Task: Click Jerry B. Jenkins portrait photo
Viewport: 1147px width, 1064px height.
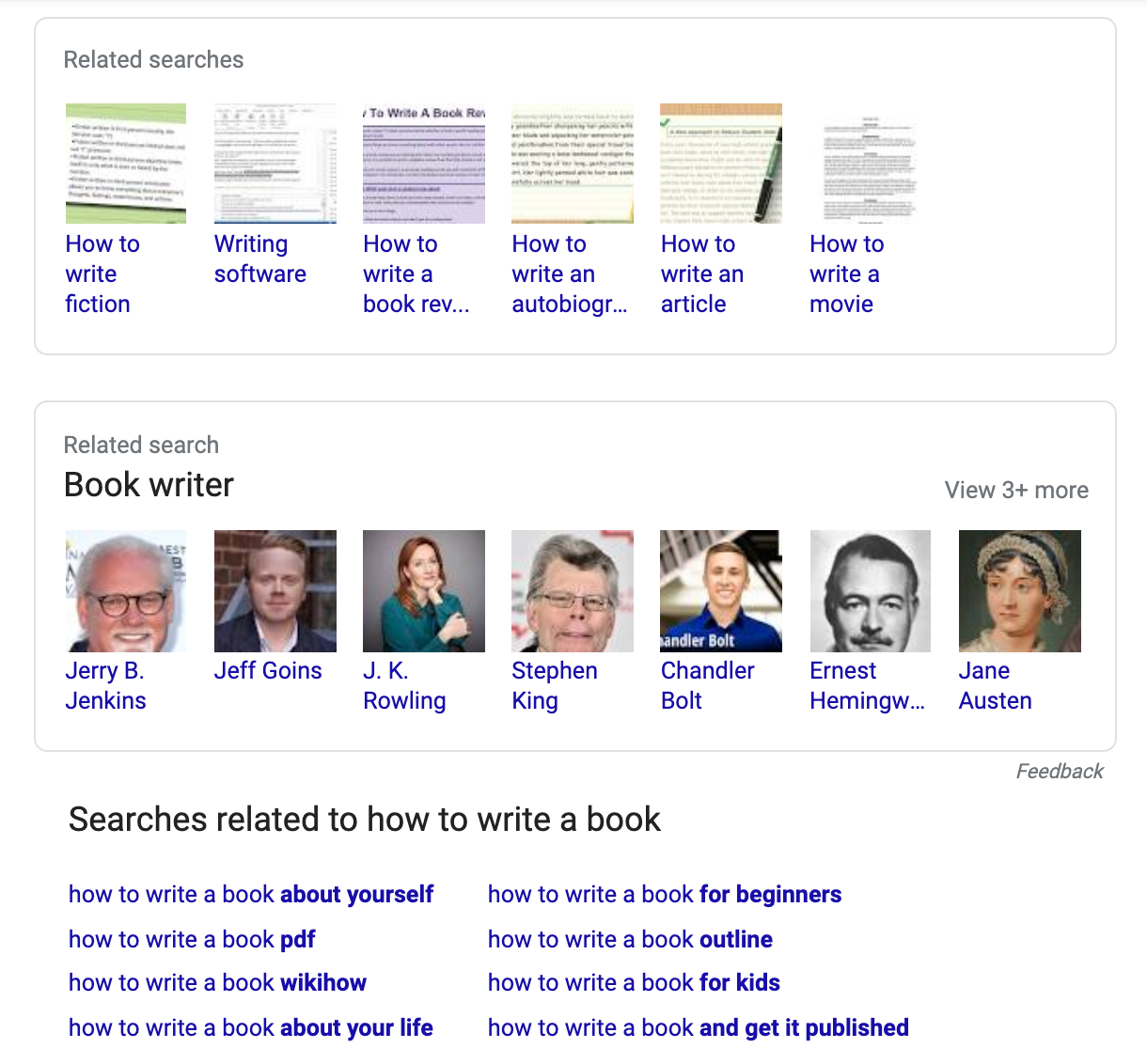Action: coord(126,591)
